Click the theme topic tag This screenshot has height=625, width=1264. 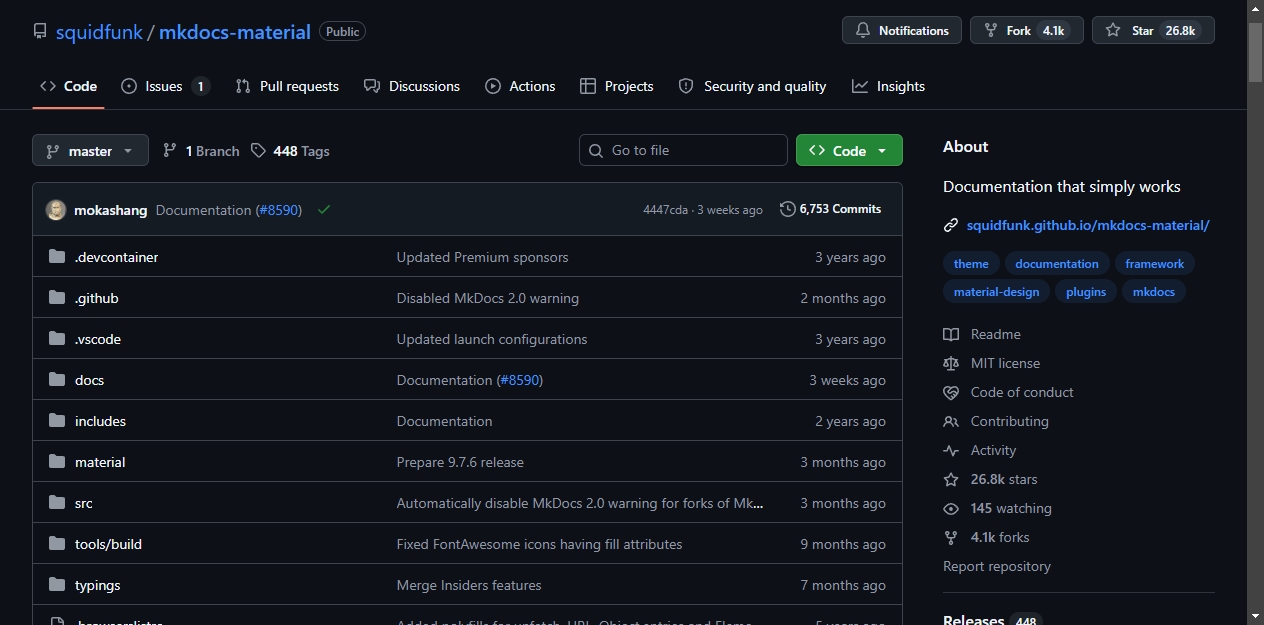coord(971,264)
